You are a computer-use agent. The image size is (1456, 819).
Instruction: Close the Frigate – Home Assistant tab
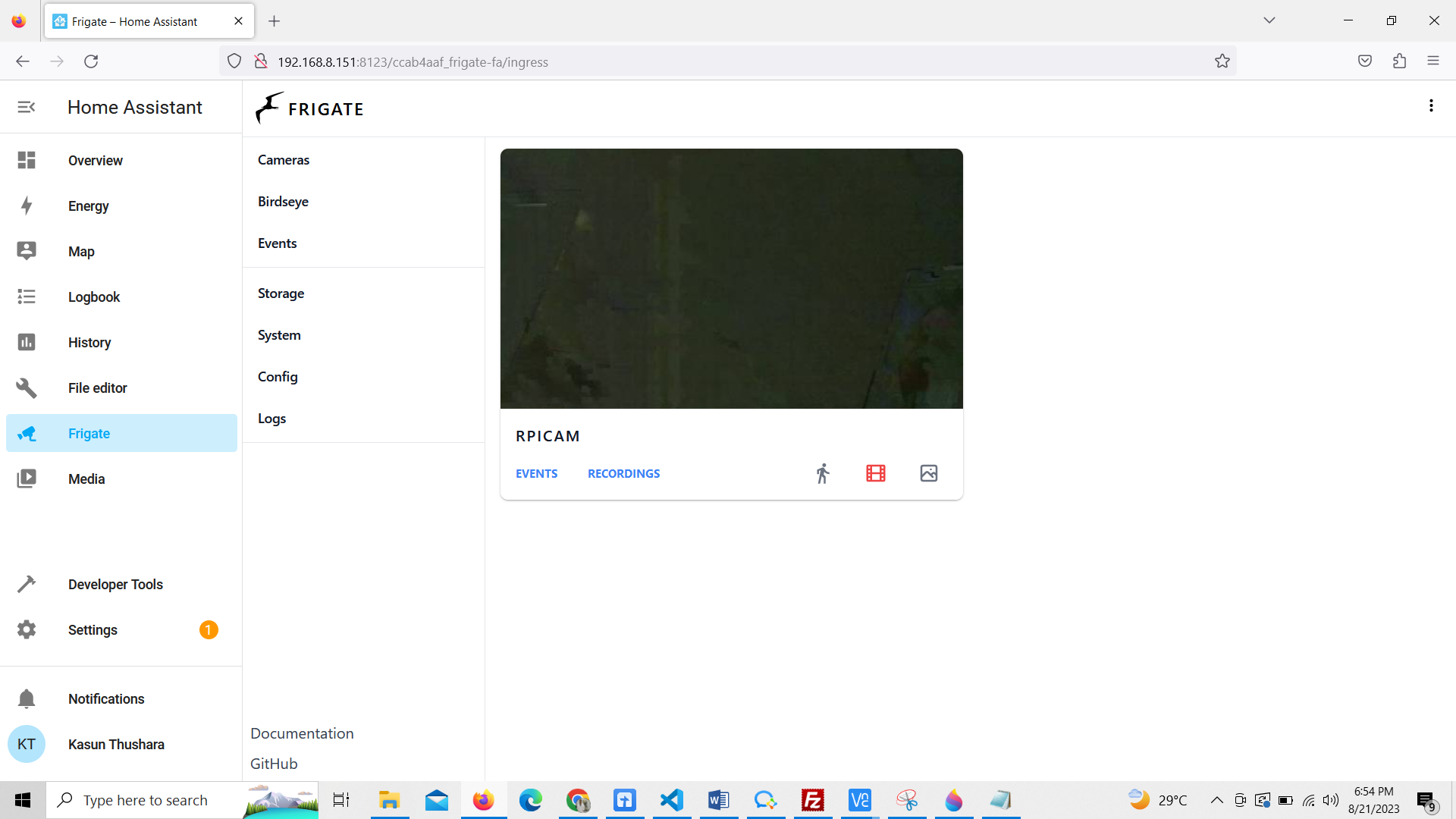click(x=238, y=21)
